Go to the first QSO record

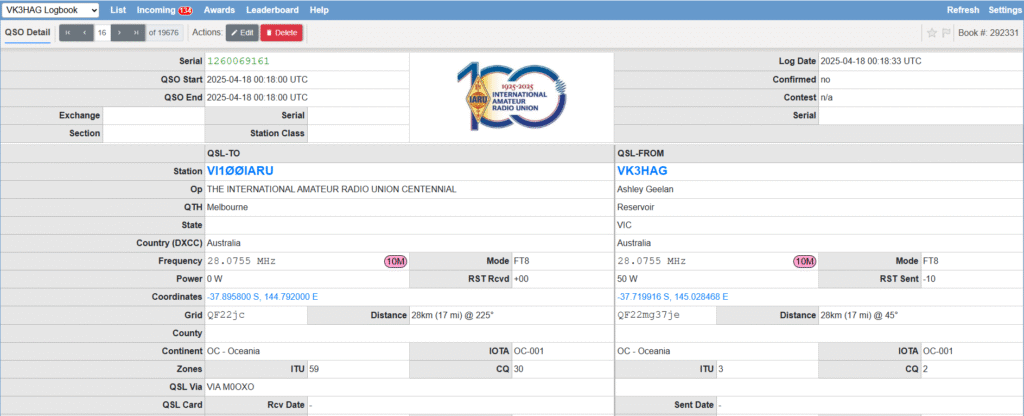click(x=68, y=33)
